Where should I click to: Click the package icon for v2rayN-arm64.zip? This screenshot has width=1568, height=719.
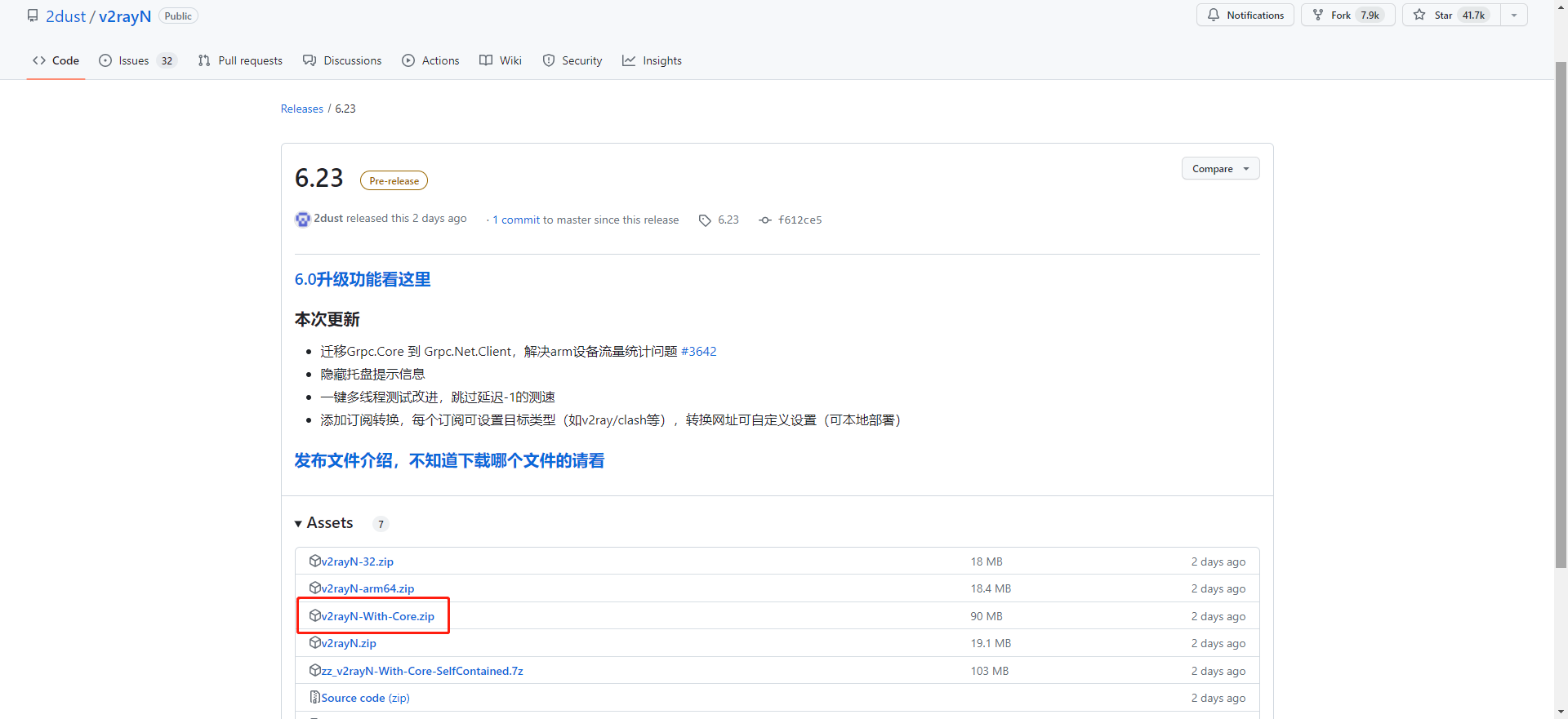314,588
